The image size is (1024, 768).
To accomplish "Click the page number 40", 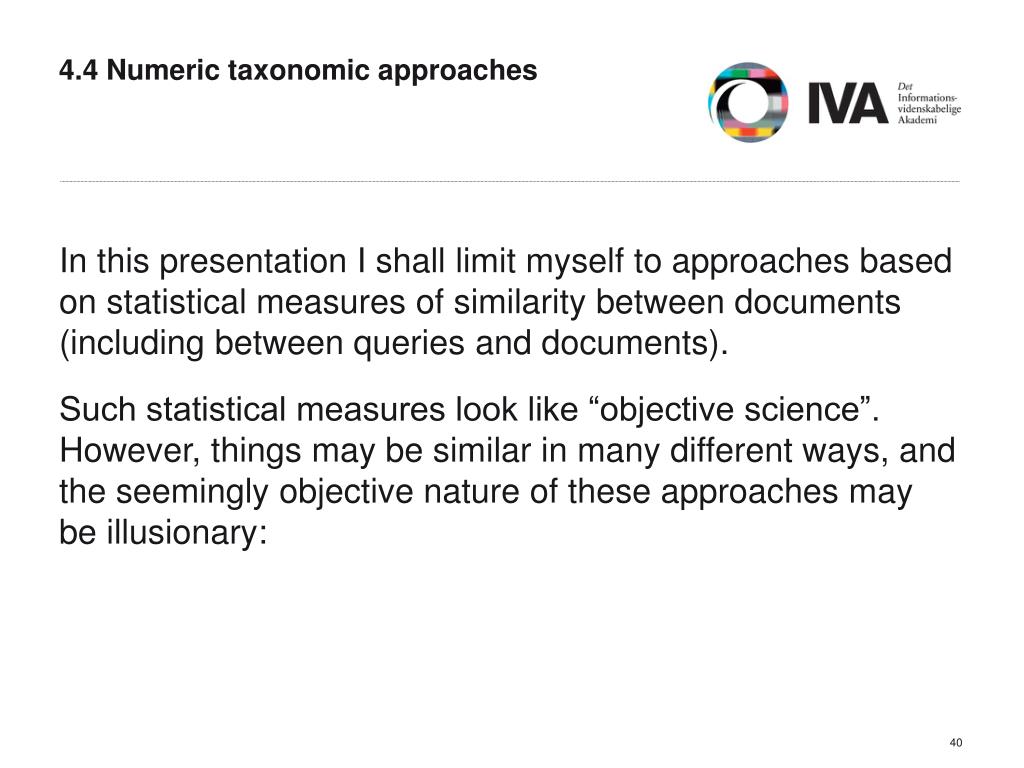I will tap(955, 743).
